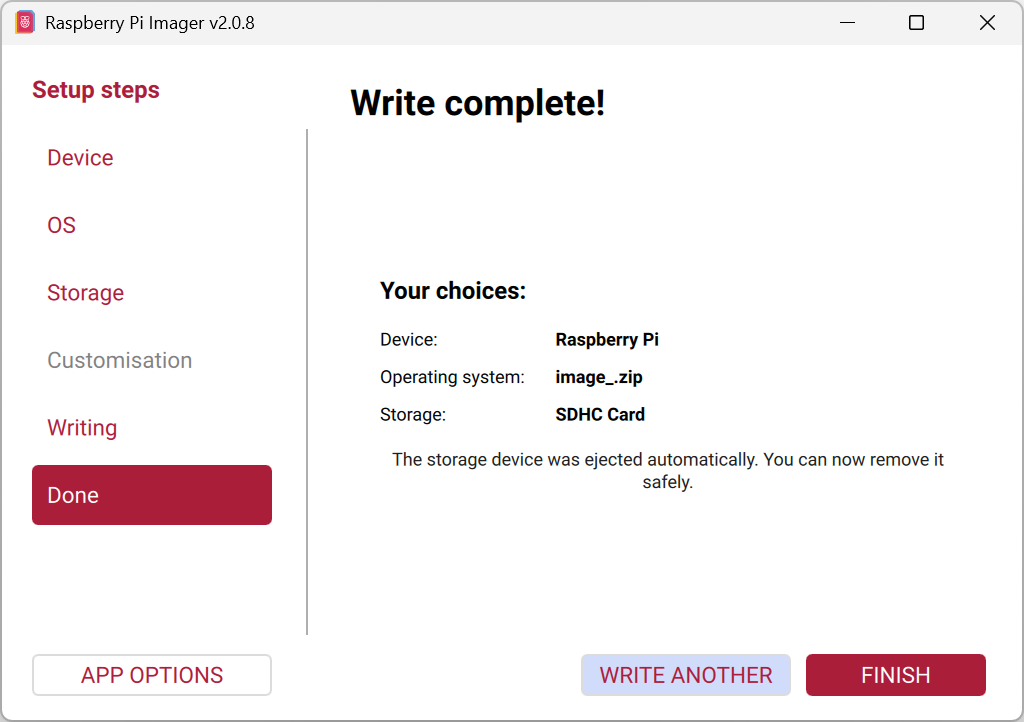This screenshot has width=1024, height=722.
Task: Click the 'Device:' label in choices
Action: [x=409, y=339]
